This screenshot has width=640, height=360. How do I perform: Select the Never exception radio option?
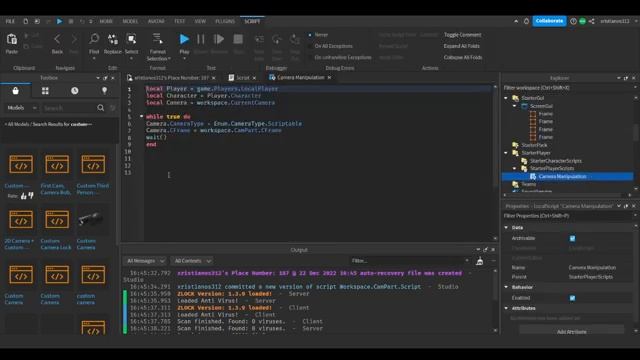[x=318, y=35]
